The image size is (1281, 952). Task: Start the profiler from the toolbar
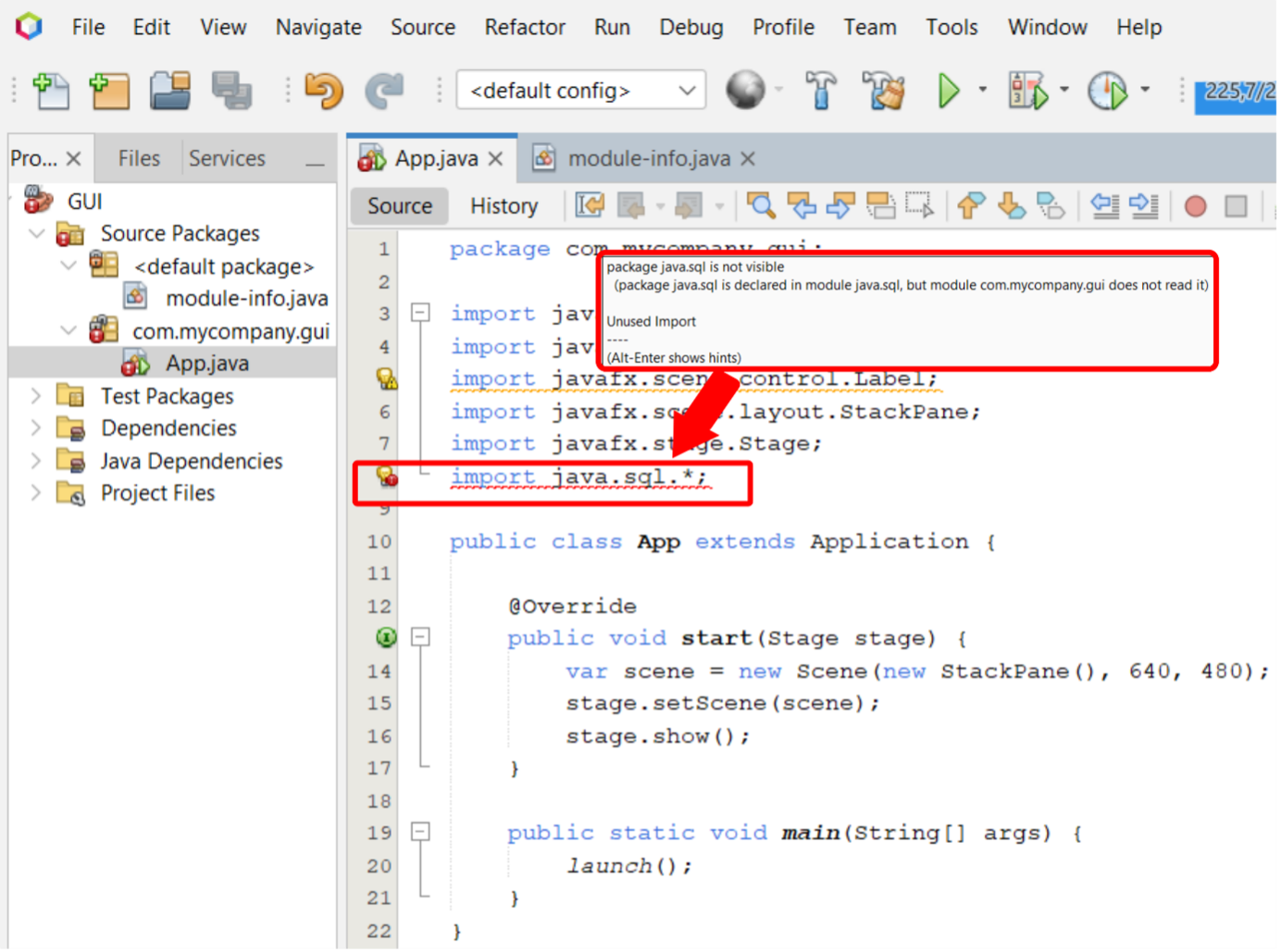coord(1106,91)
